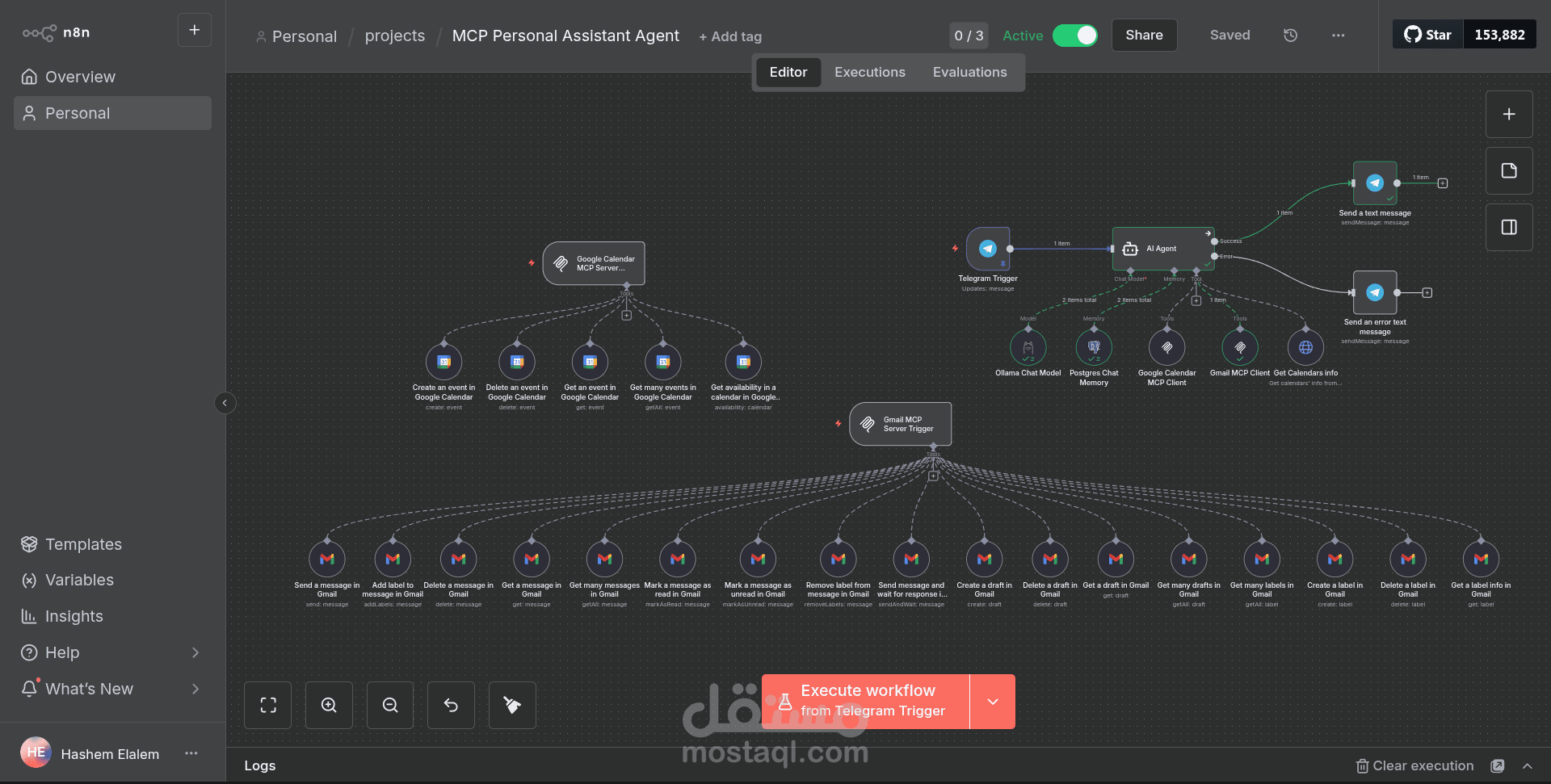Undo with the reset arrow button
Viewport: 1551px width, 784px height.
(x=451, y=705)
